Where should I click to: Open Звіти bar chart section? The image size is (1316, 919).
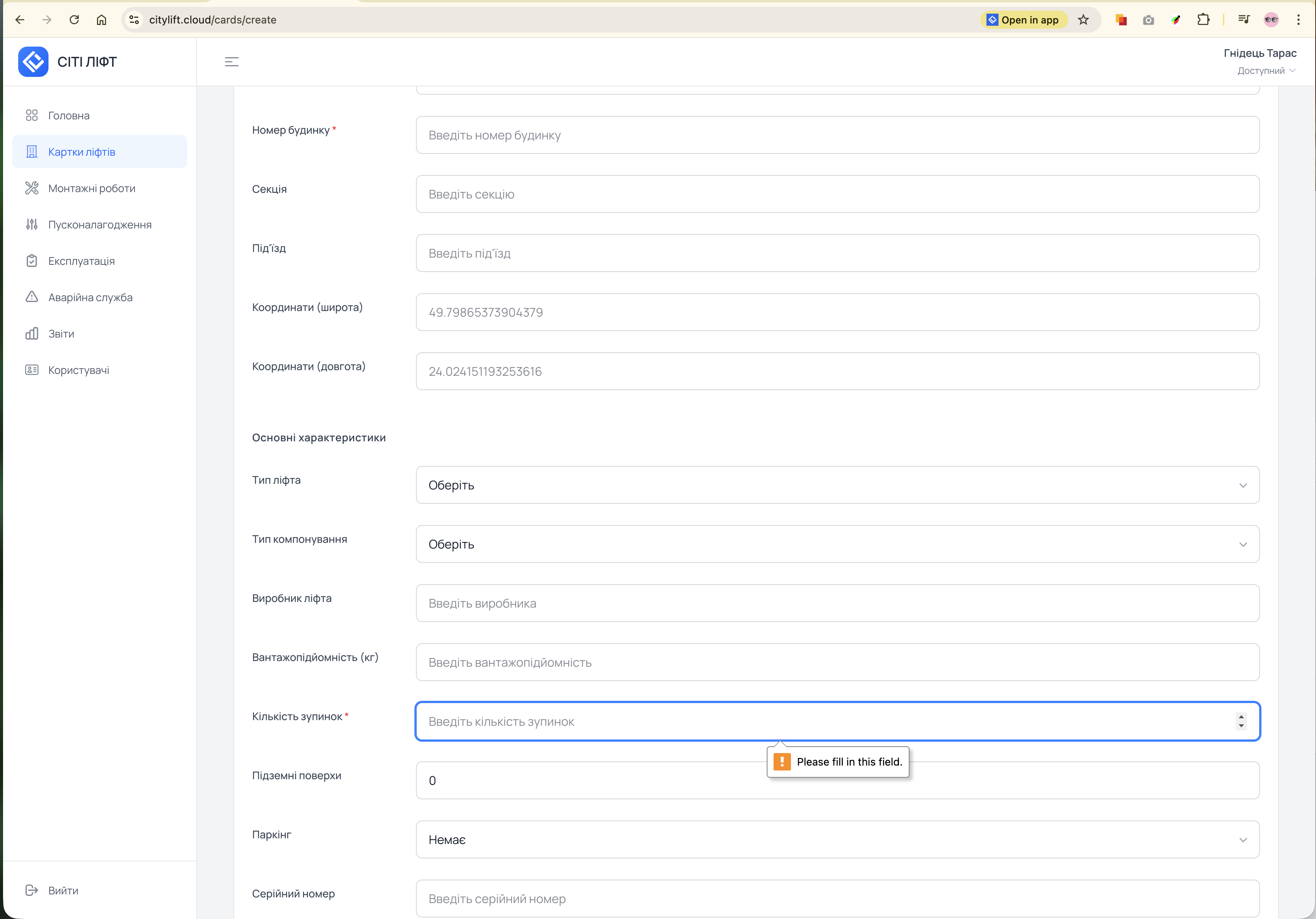(61, 334)
